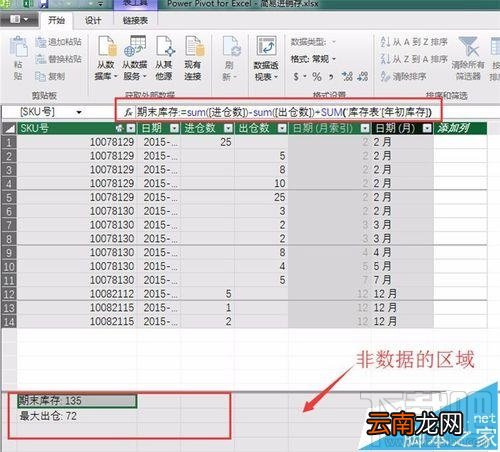Viewport: 500px width, 452px height.
Task: Sort from Z to A (从 Z 到 A 排序)
Action: point(414,59)
